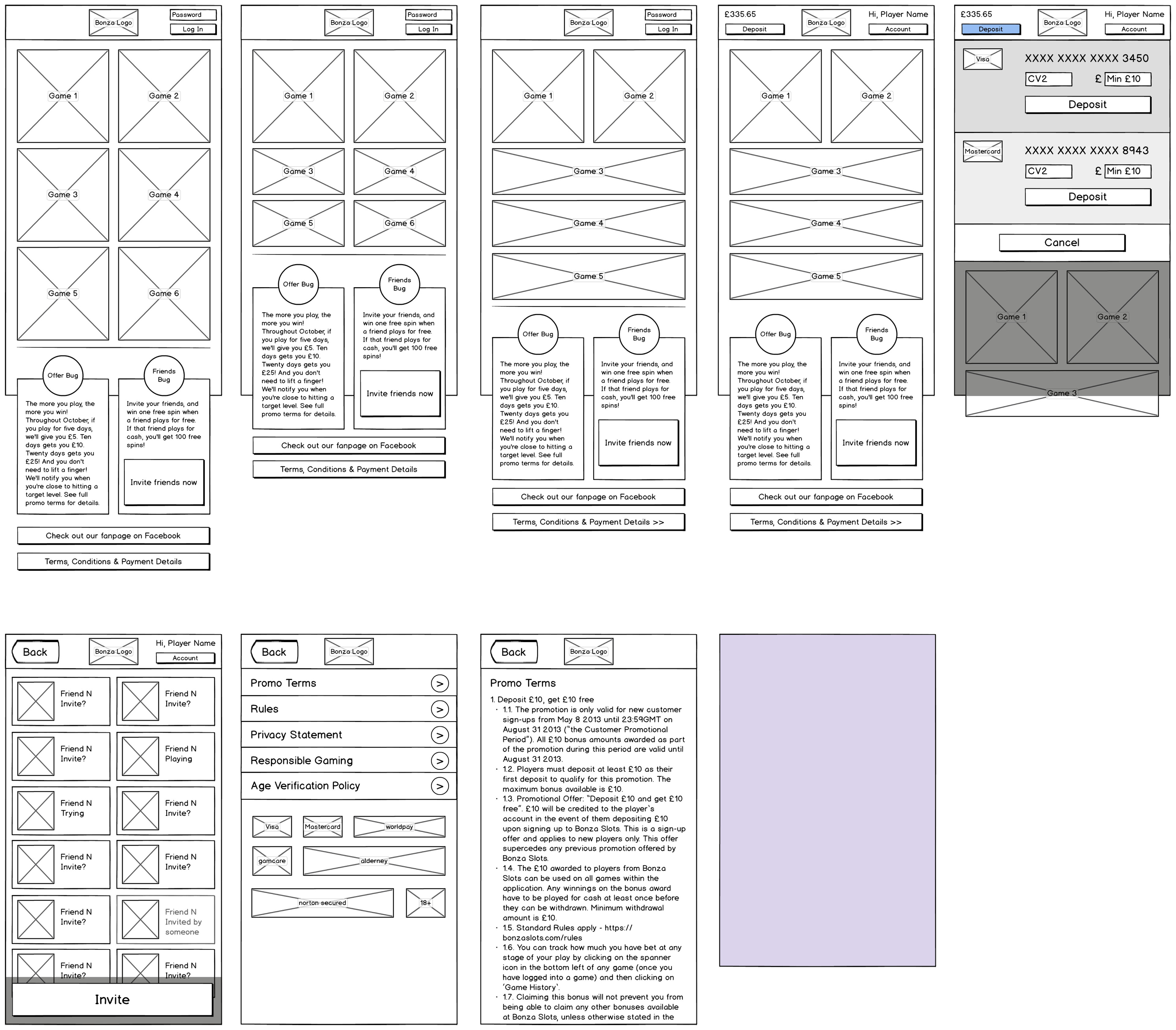This screenshot has height=1030, width=1176.
Task: Open the dimmed Game 1 tile behind the deposit panel
Action: (1011, 317)
